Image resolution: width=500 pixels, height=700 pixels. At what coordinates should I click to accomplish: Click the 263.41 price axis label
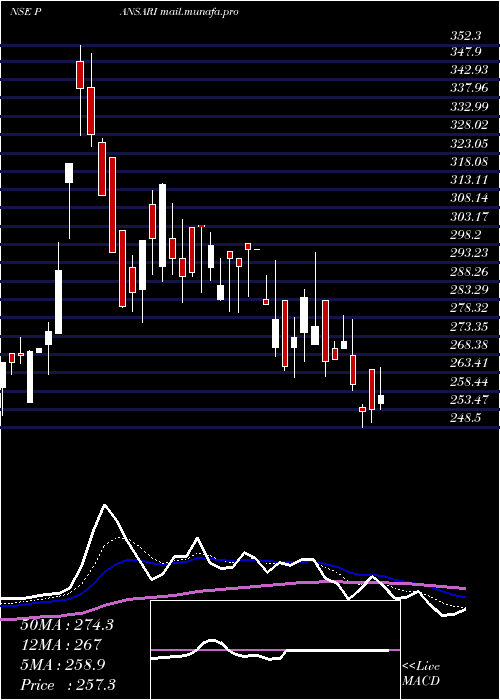pyautogui.click(x=469, y=363)
